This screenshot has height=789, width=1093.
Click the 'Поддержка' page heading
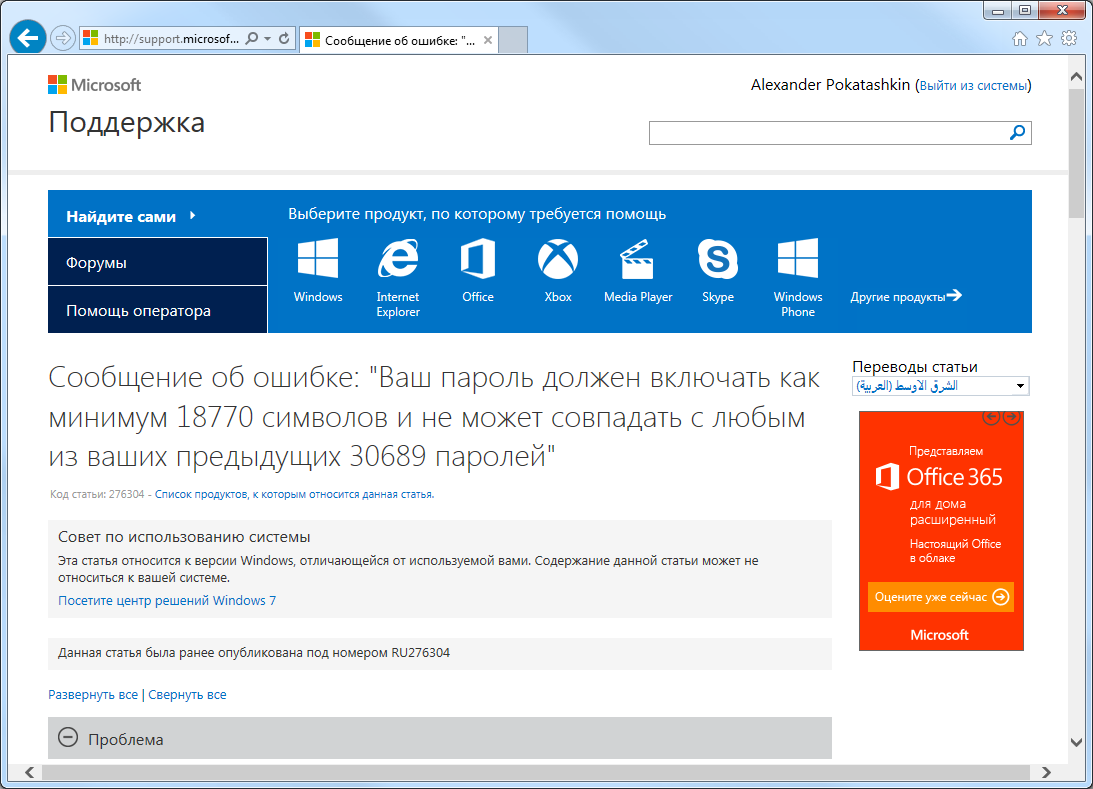tap(127, 123)
